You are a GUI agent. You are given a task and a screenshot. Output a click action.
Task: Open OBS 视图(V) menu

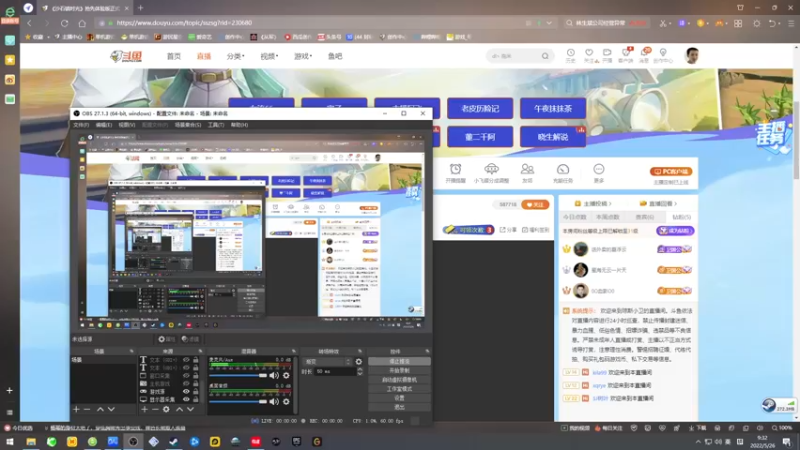pos(127,124)
